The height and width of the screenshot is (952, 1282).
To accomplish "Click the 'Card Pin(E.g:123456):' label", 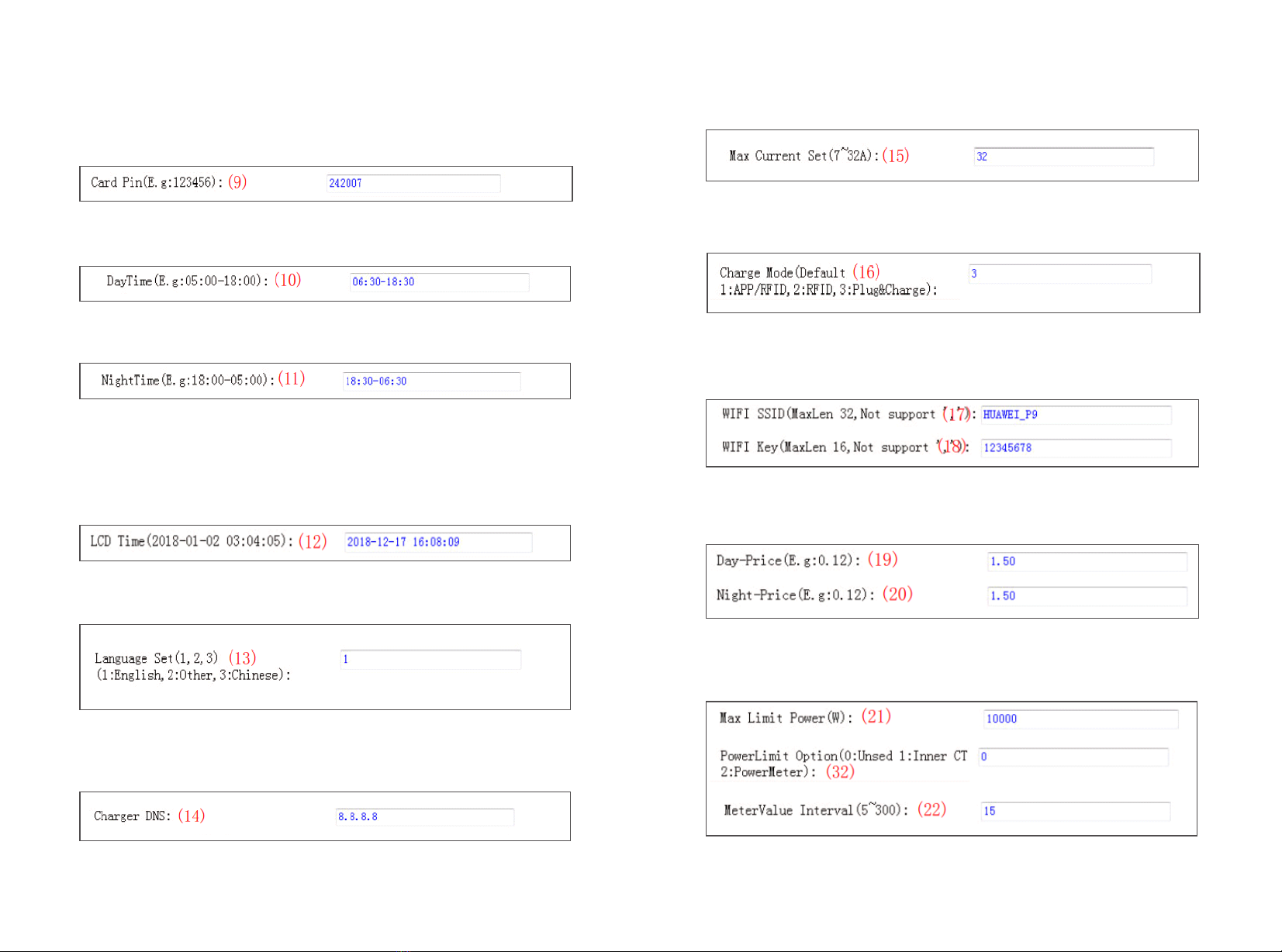I will [x=157, y=182].
